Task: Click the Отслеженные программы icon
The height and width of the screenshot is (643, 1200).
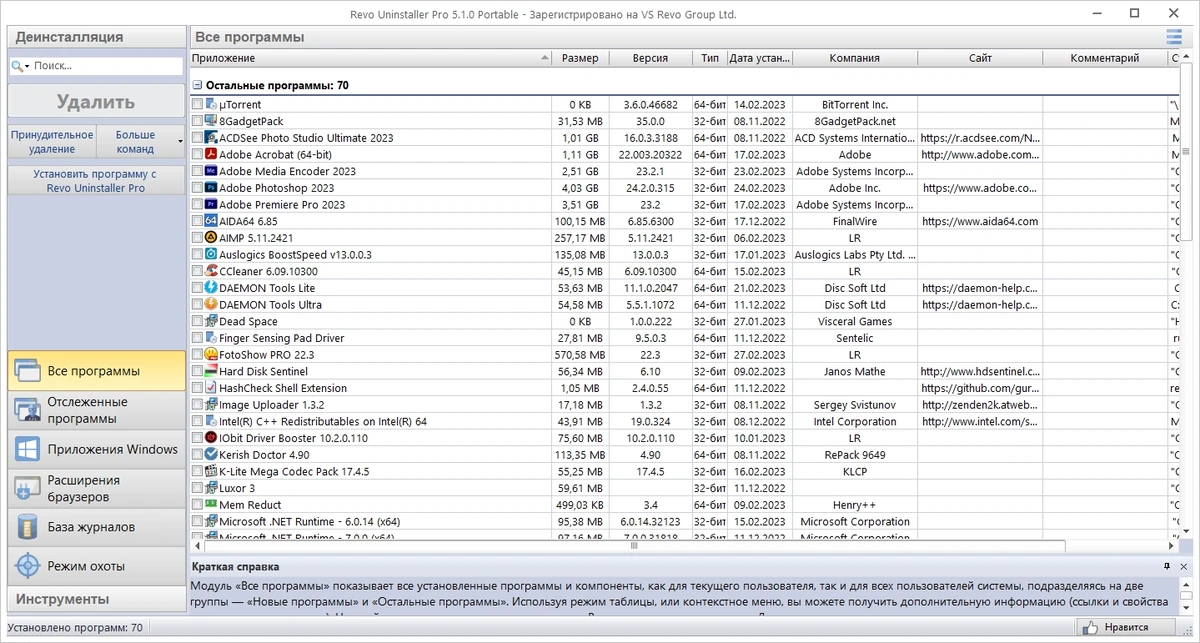Action: pos(27,410)
